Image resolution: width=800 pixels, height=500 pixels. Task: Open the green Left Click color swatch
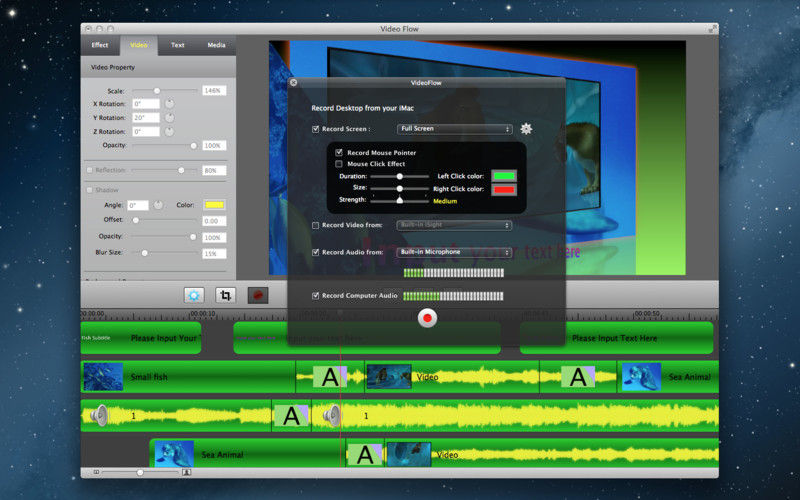point(504,176)
